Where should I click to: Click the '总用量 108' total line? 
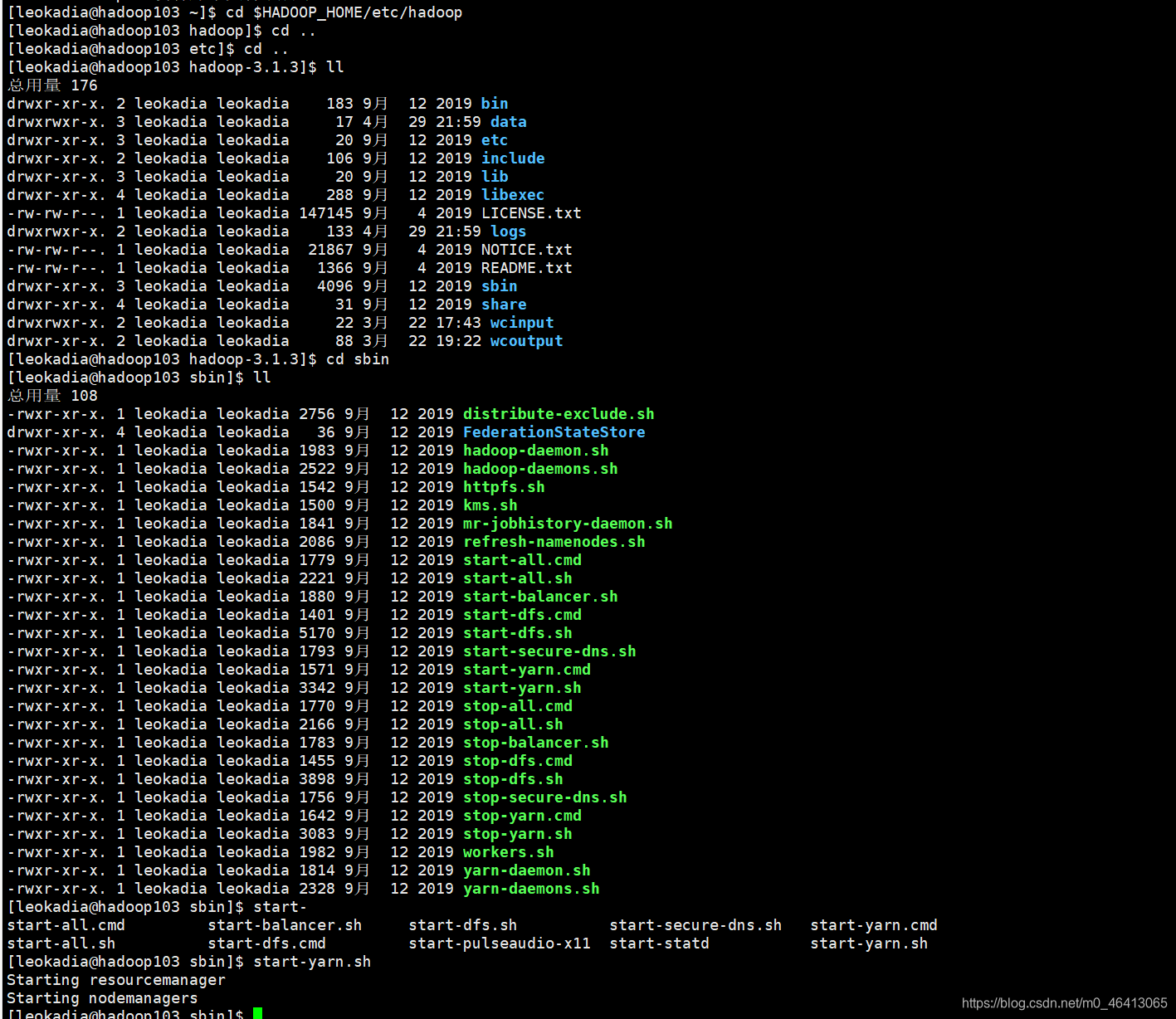pyautogui.click(x=52, y=396)
